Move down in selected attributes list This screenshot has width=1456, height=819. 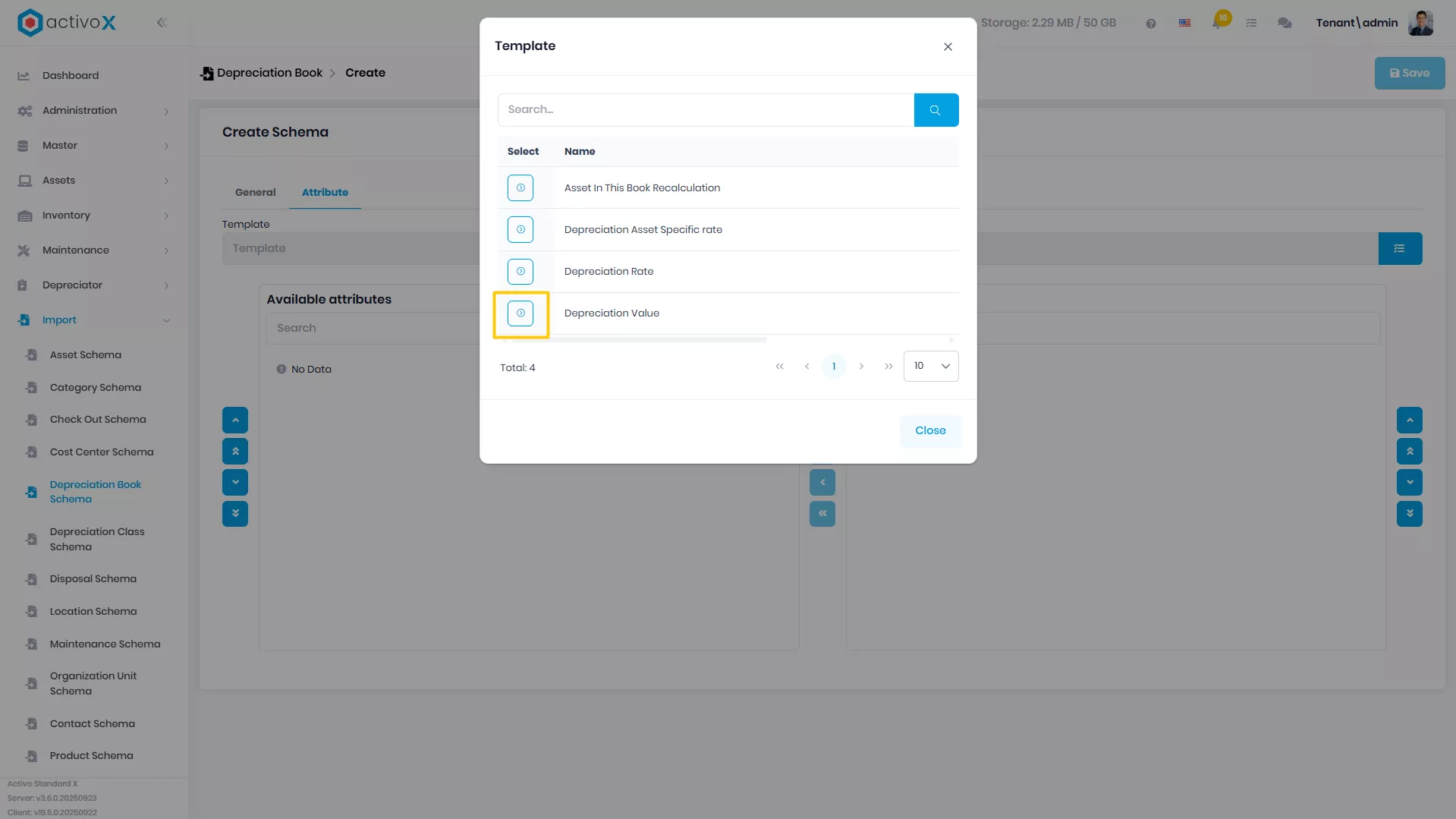click(x=1410, y=483)
